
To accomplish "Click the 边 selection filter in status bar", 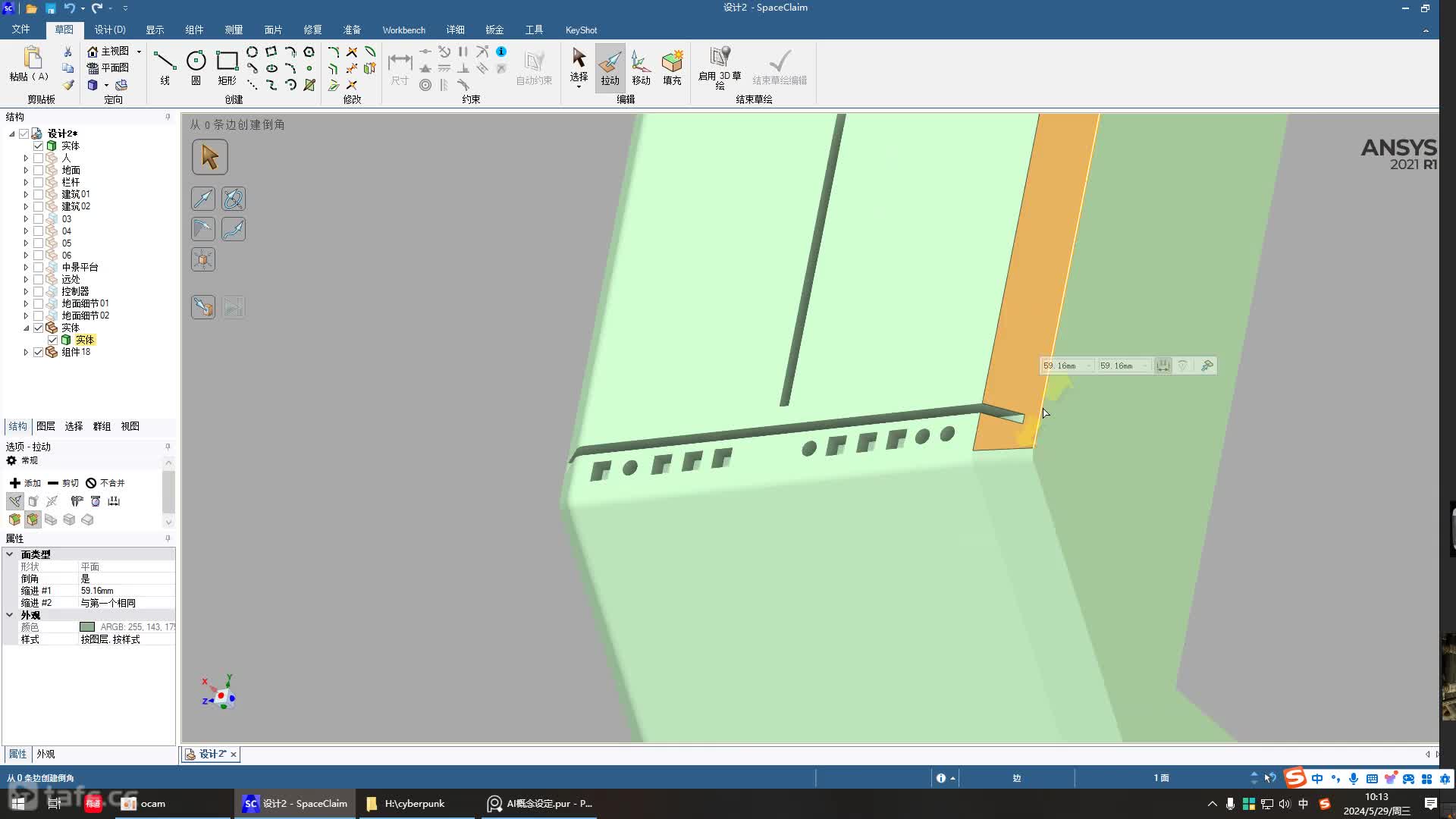I will 1016,778.
